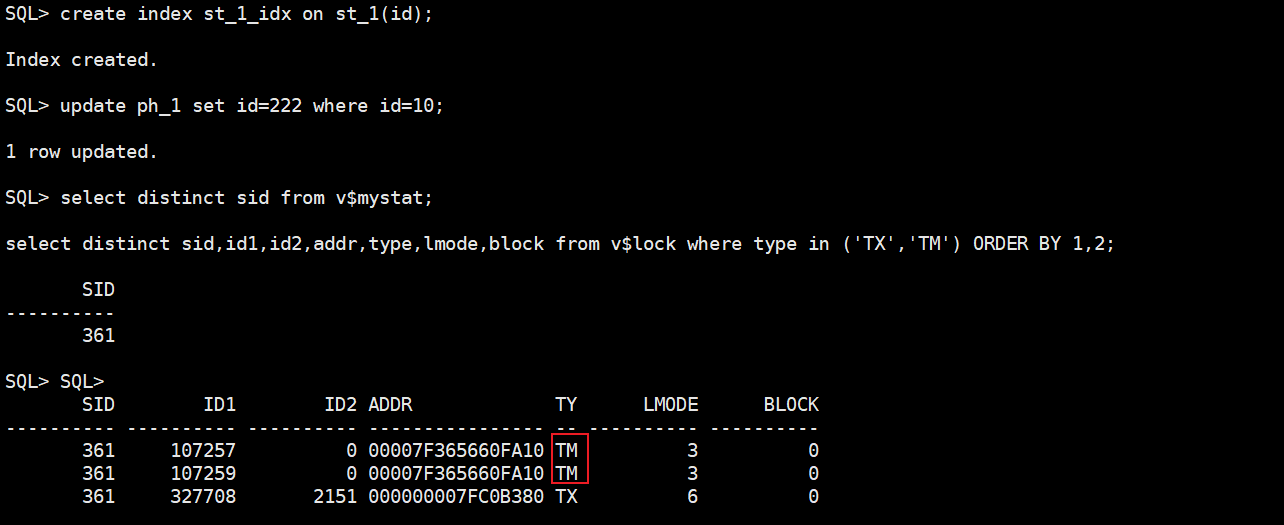Click the 'Index created.' message

pyautogui.click(x=82, y=60)
